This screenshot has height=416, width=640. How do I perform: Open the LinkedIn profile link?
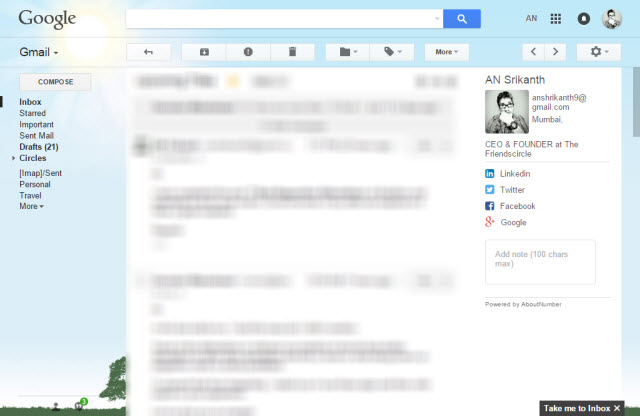click(x=515, y=174)
